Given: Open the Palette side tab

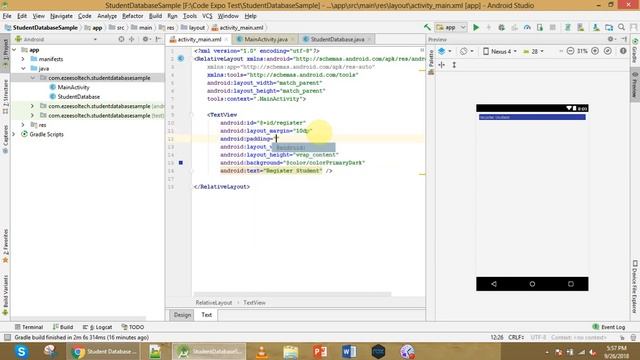Looking at the screenshot, I should [x=431, y=62].
